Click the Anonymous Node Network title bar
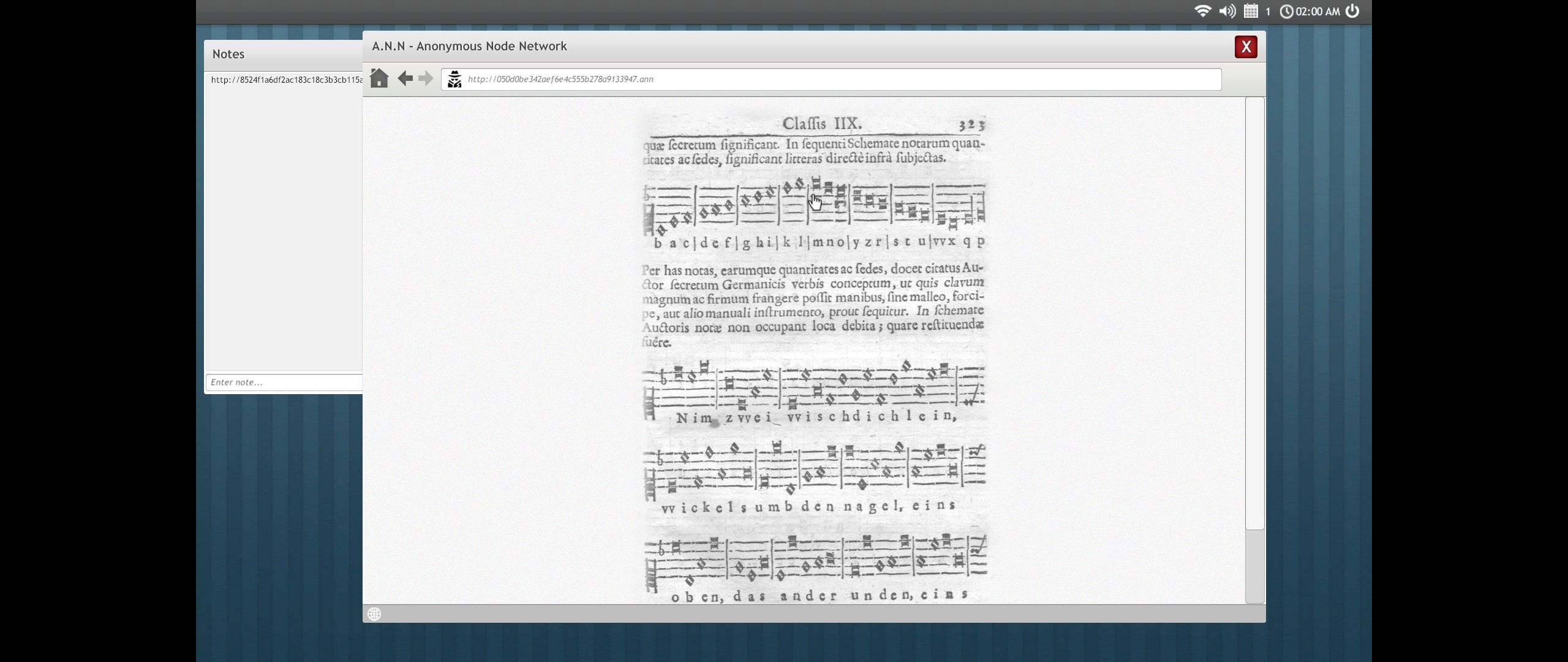This screenshot has width=1568, height=662. (x=469, y=46)
